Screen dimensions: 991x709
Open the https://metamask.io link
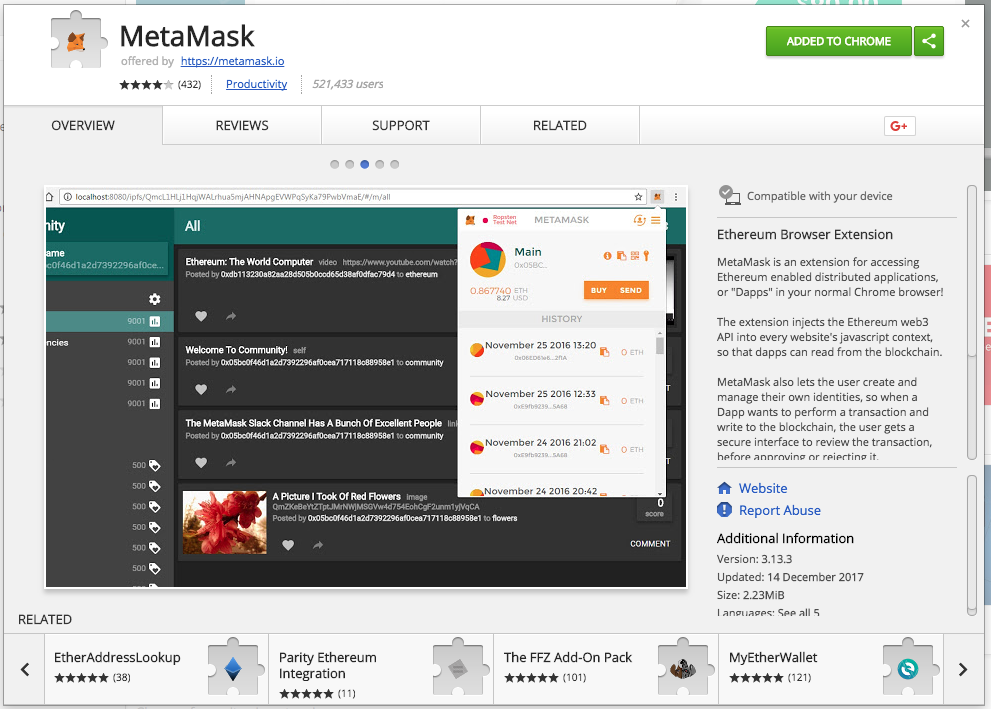tap(233, 61)
